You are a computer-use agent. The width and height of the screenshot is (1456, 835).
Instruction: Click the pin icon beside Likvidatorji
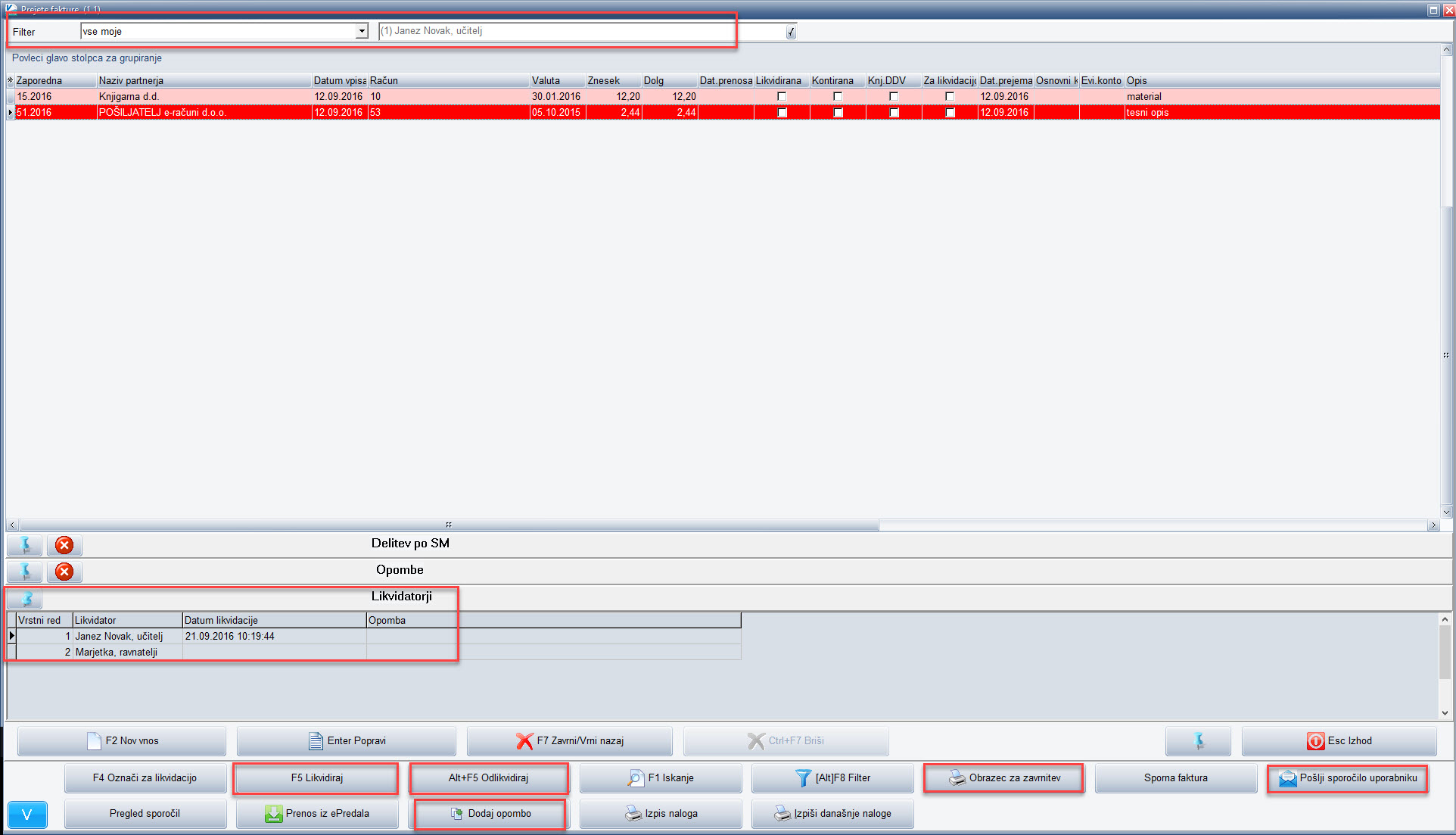pos(25,599)
